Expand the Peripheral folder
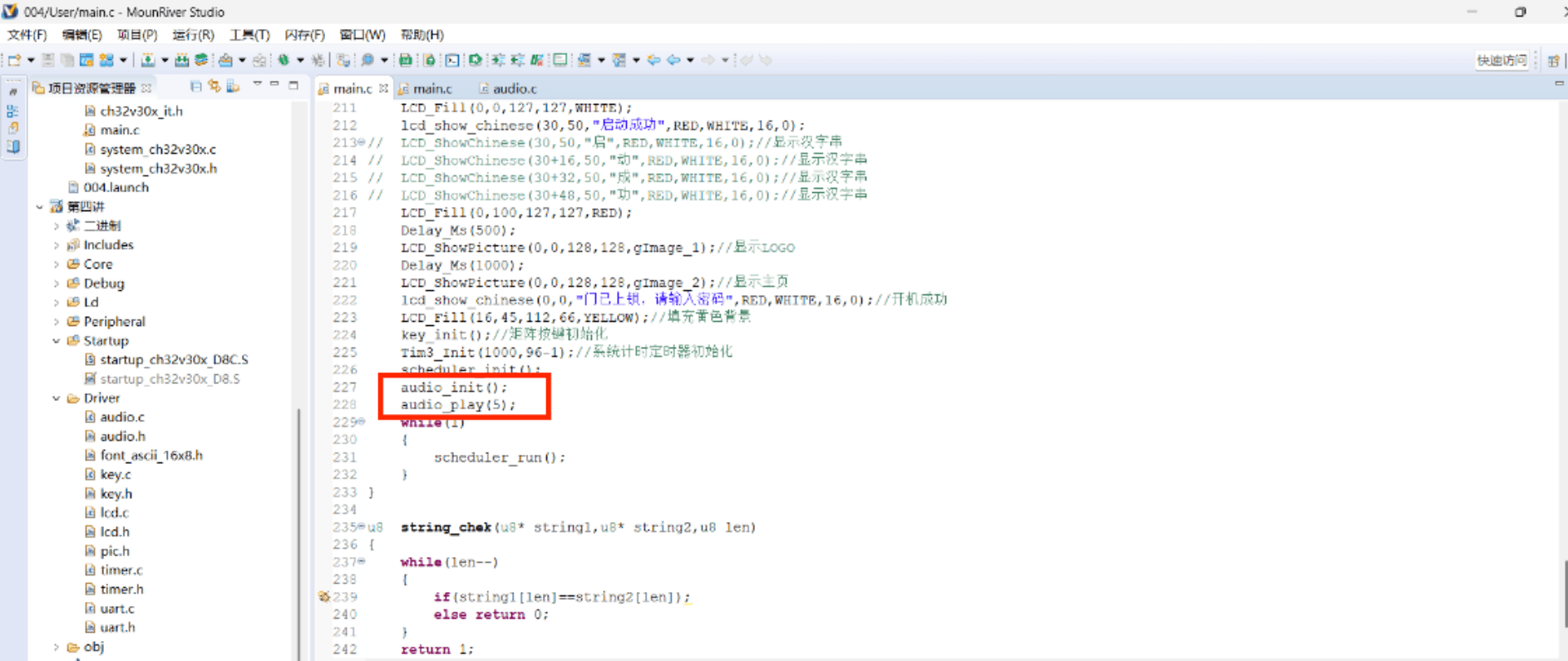The width and height of the screenshot is (1568, 661). [x=57, y=322]
